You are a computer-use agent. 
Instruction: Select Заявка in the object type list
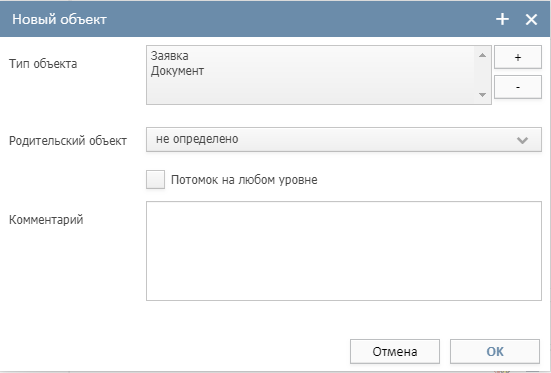point(169,56)
